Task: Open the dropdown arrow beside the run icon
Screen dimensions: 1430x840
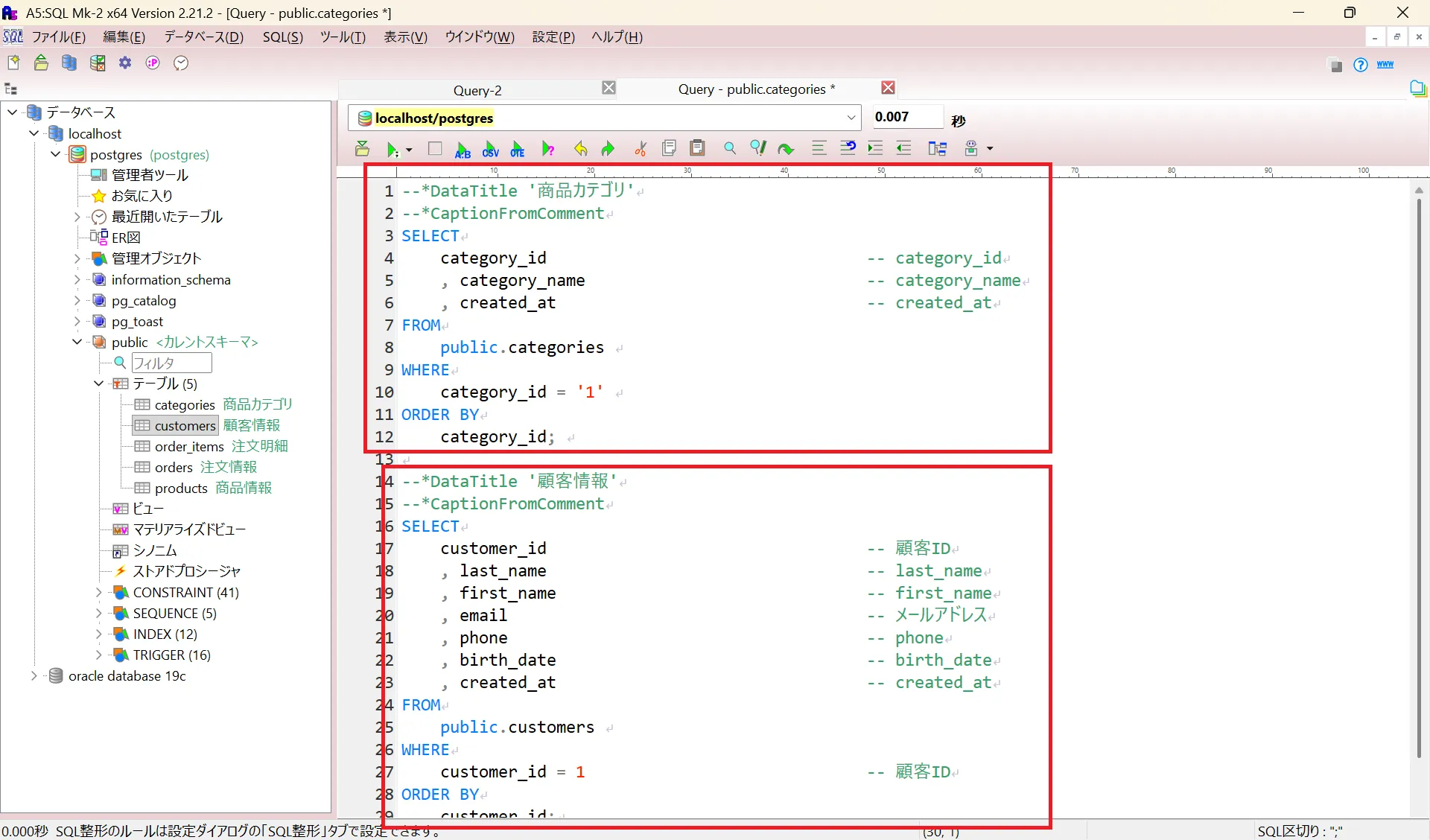Action: (x=409, y=150)
